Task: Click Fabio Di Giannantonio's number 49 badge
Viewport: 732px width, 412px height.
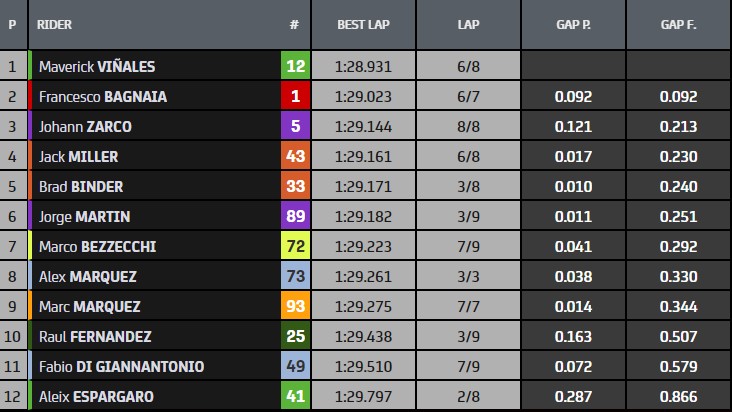Action: 295,367
